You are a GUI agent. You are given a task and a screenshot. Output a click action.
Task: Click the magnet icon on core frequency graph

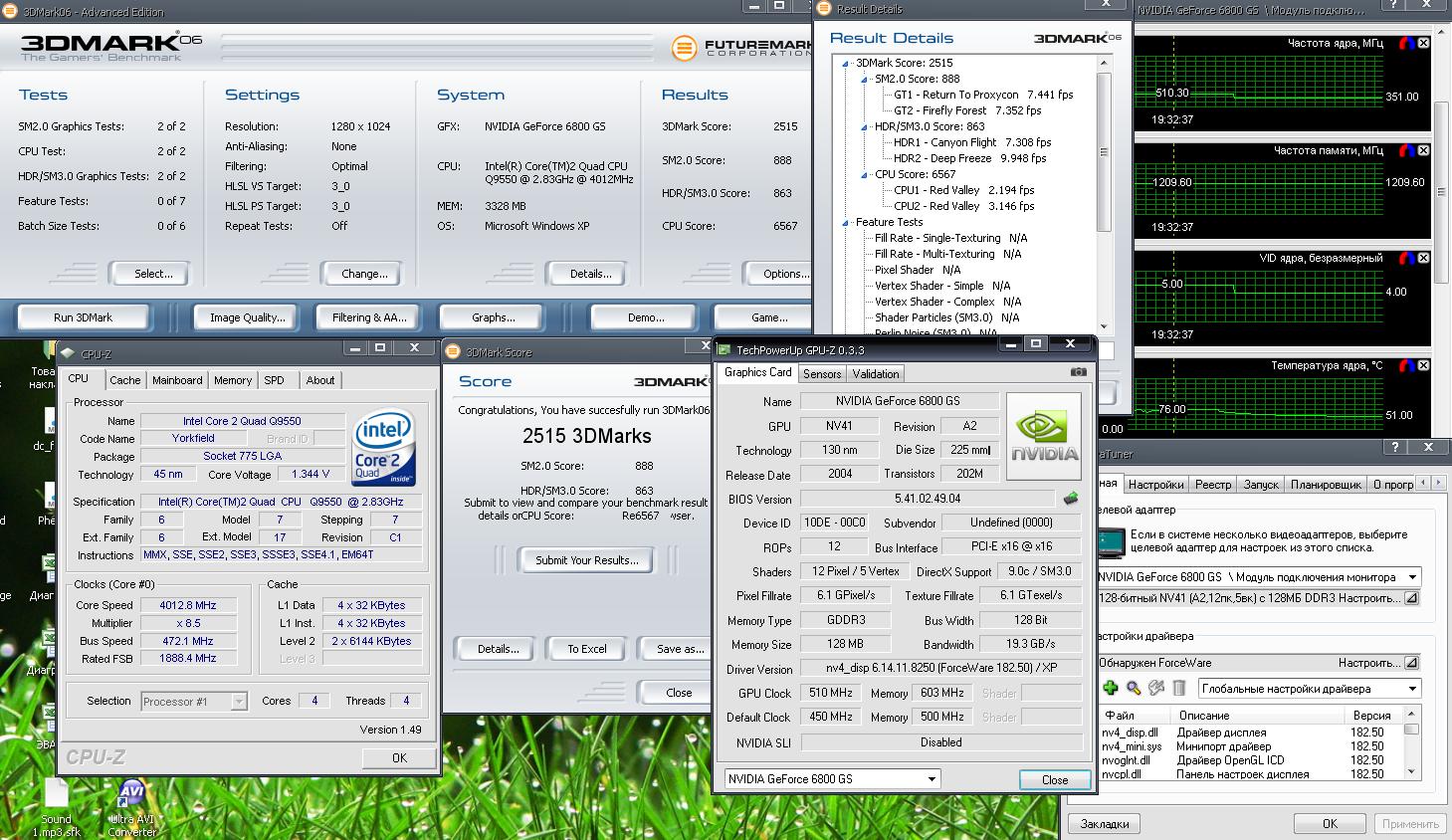pyautogui.click(x=1406, y=44)
